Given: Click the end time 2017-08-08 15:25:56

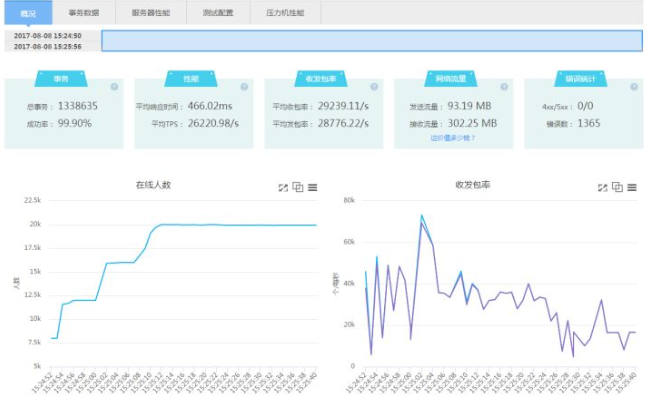Looking at the screenshot, I should 48,46.
